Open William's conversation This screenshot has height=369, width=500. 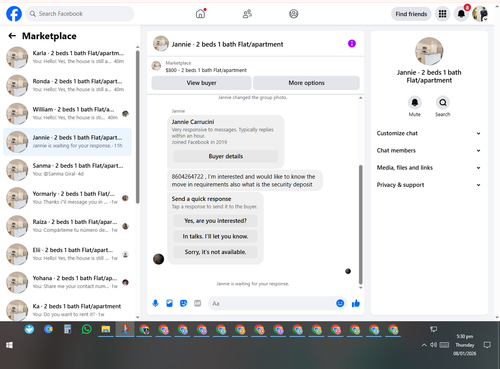tap(68, 113)
